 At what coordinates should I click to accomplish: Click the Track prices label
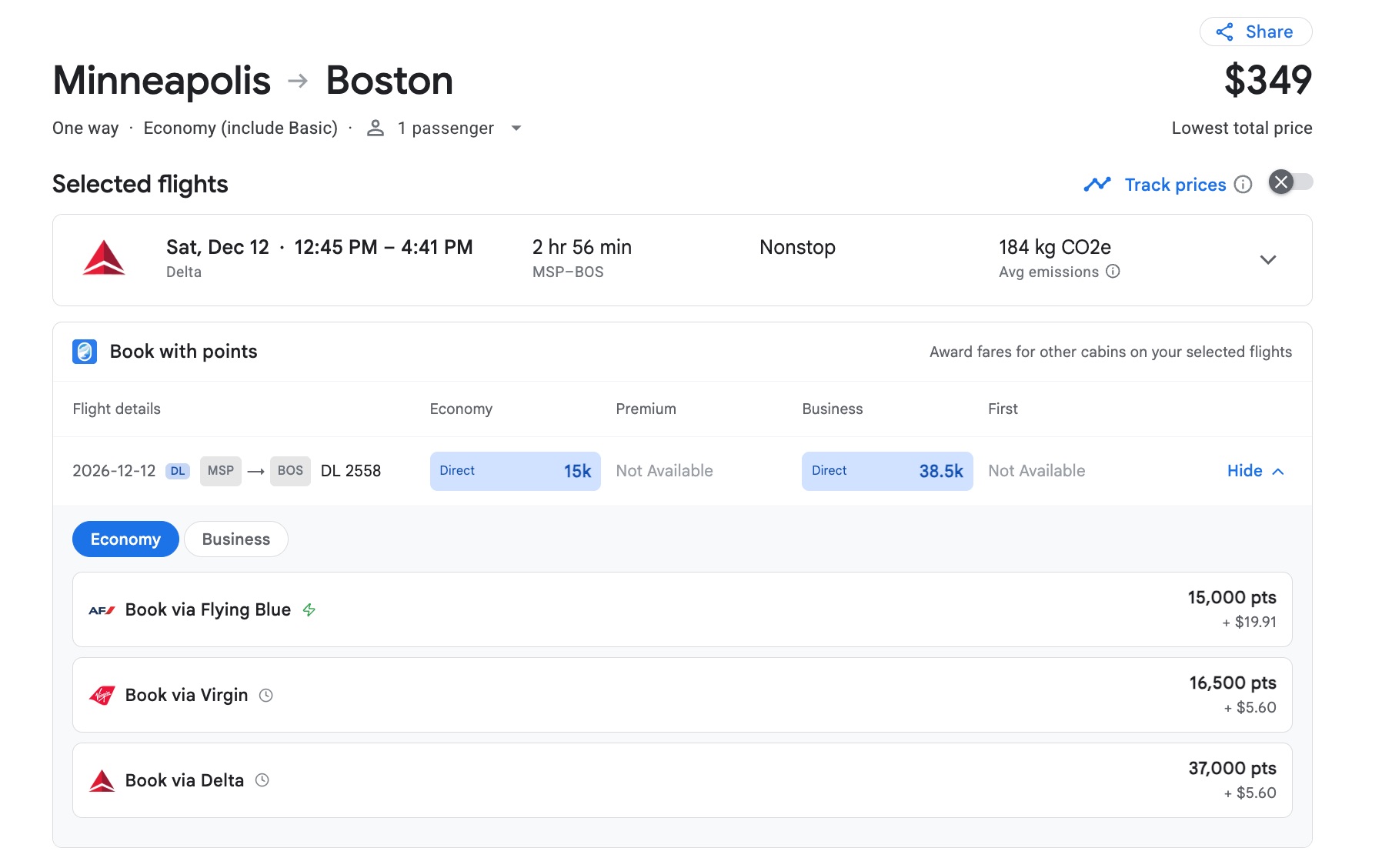[x=1175, y=185]
